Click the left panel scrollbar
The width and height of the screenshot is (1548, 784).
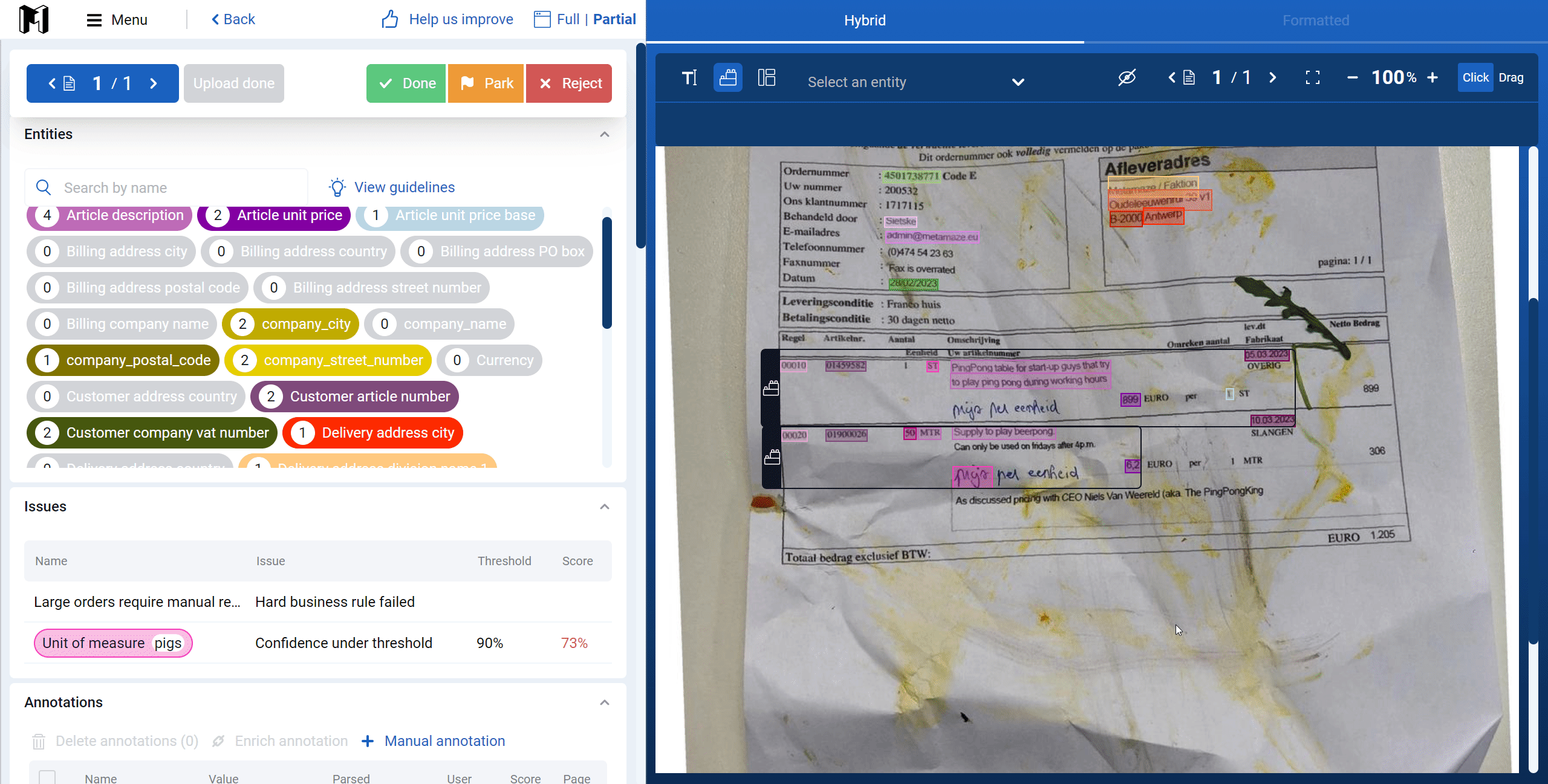pyautogui.click(x=640, y=145)
